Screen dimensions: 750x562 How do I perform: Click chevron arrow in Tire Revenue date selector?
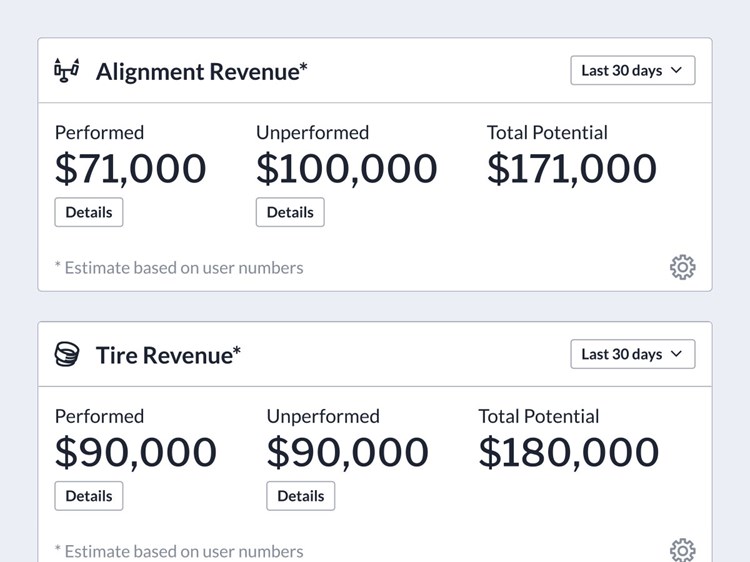coord(676,354)
